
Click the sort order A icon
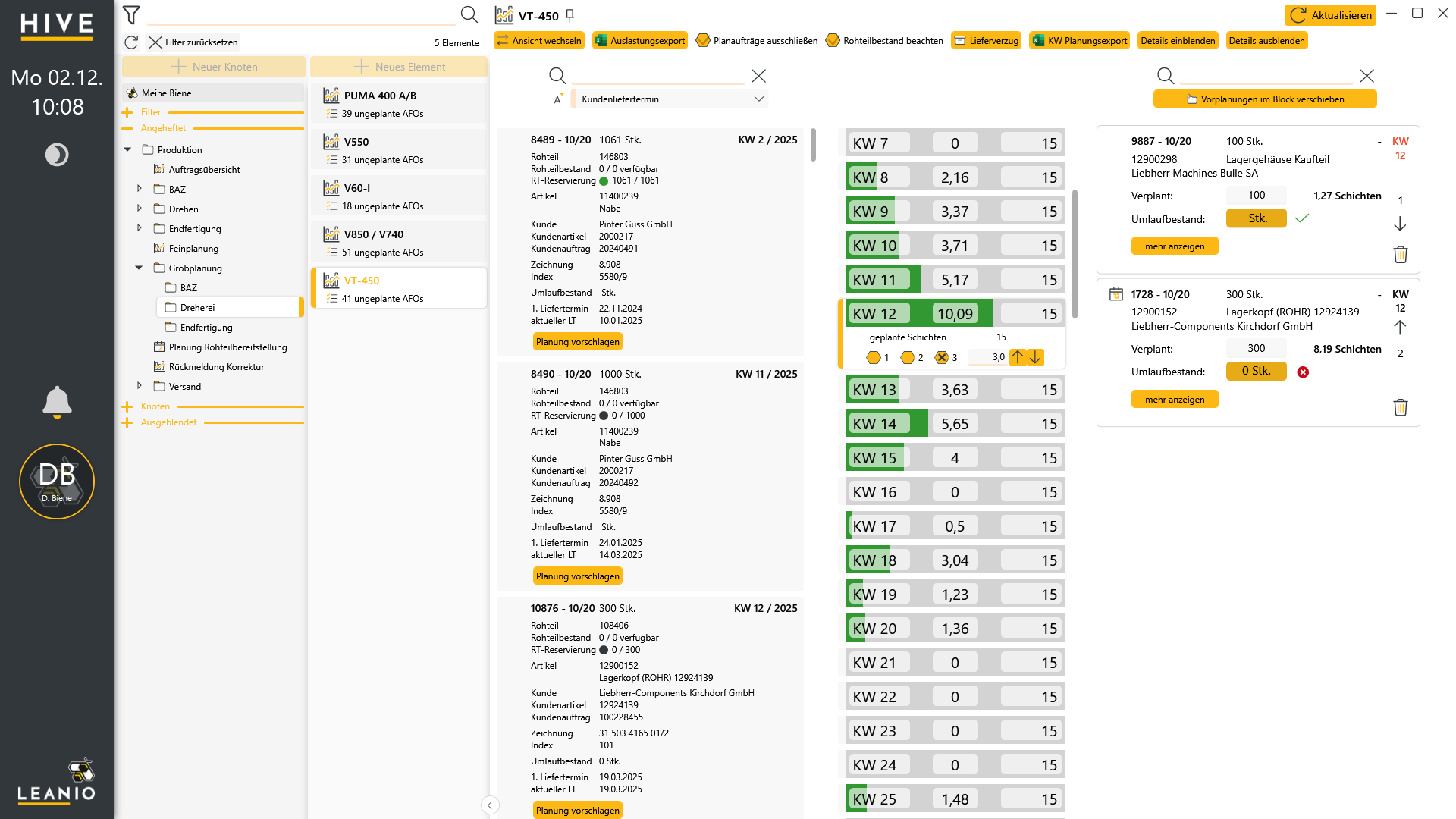(x=559, y=99)
